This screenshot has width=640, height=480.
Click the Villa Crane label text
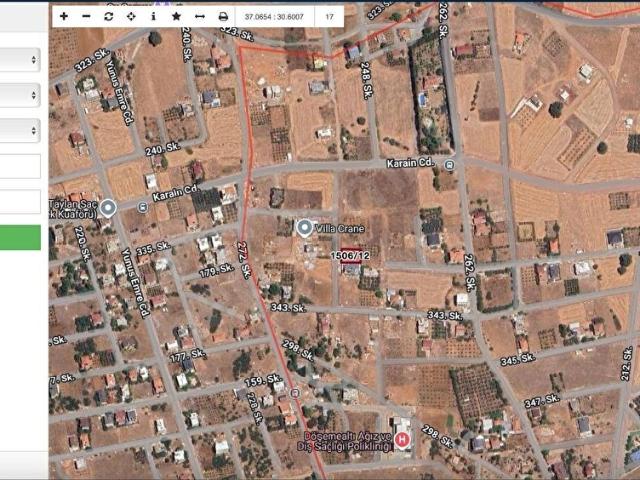(x=340, y=229)
